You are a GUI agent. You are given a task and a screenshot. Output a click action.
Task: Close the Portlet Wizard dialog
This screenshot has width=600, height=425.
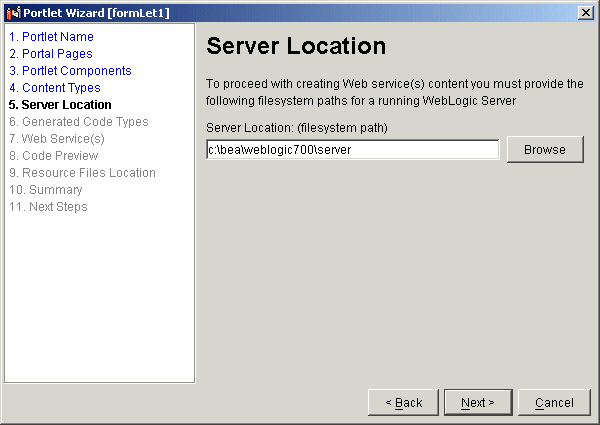pyautogui.click(x=585, y=13)
